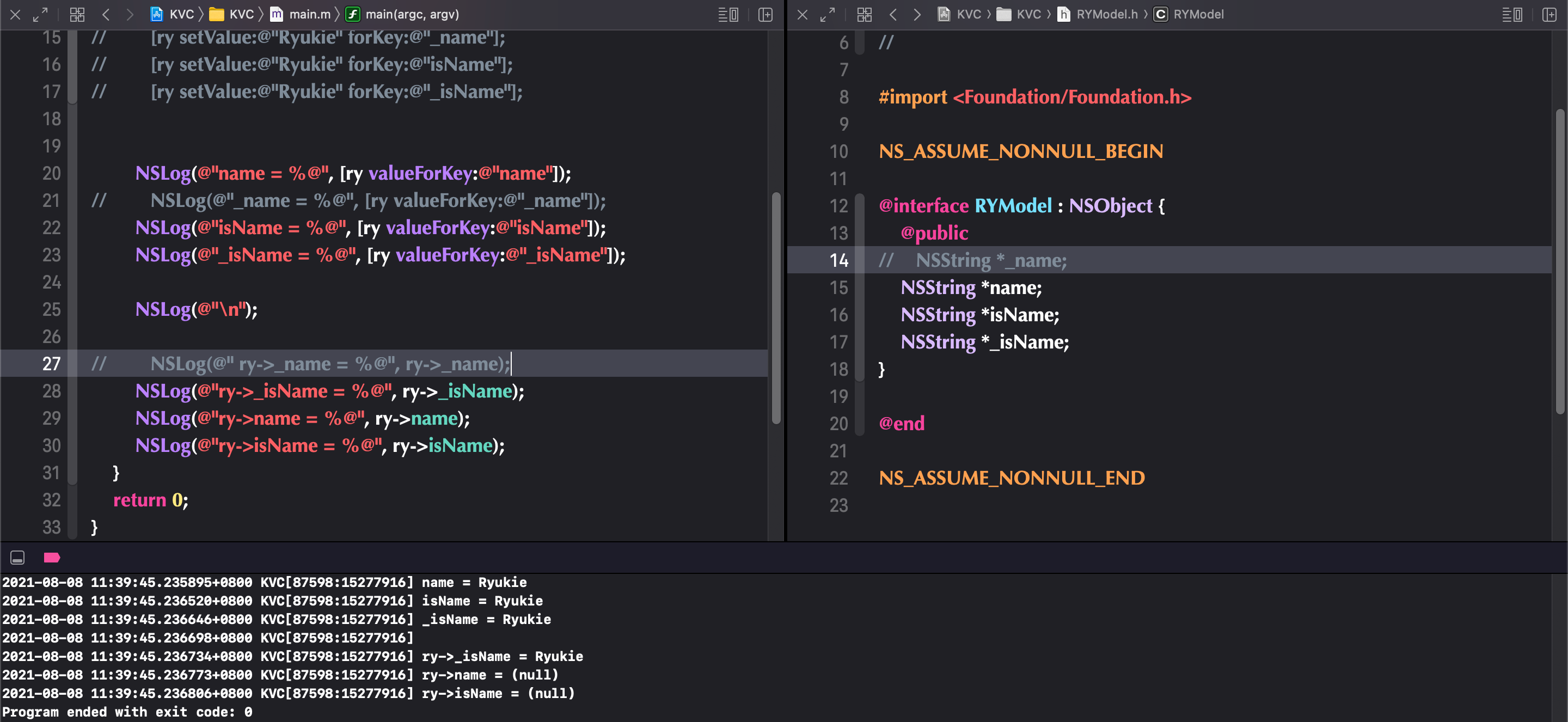Add editor on right in RYModel.h pane

point(1549,14)
